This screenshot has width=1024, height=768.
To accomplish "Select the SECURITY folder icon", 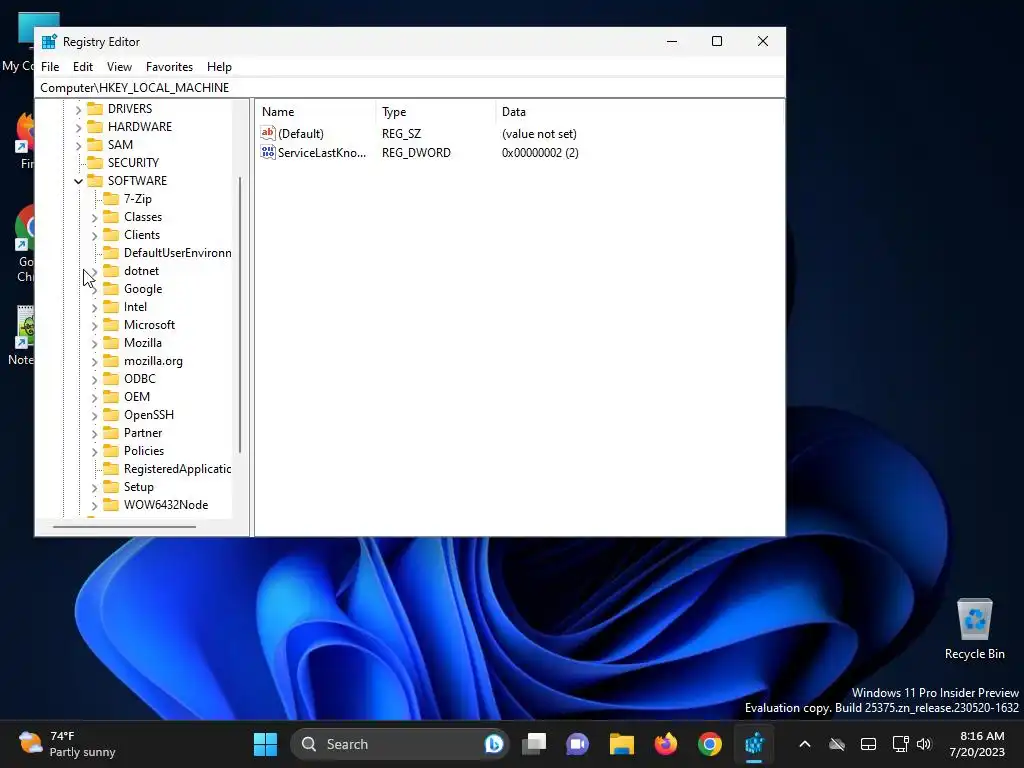I will tap(95, 163).
